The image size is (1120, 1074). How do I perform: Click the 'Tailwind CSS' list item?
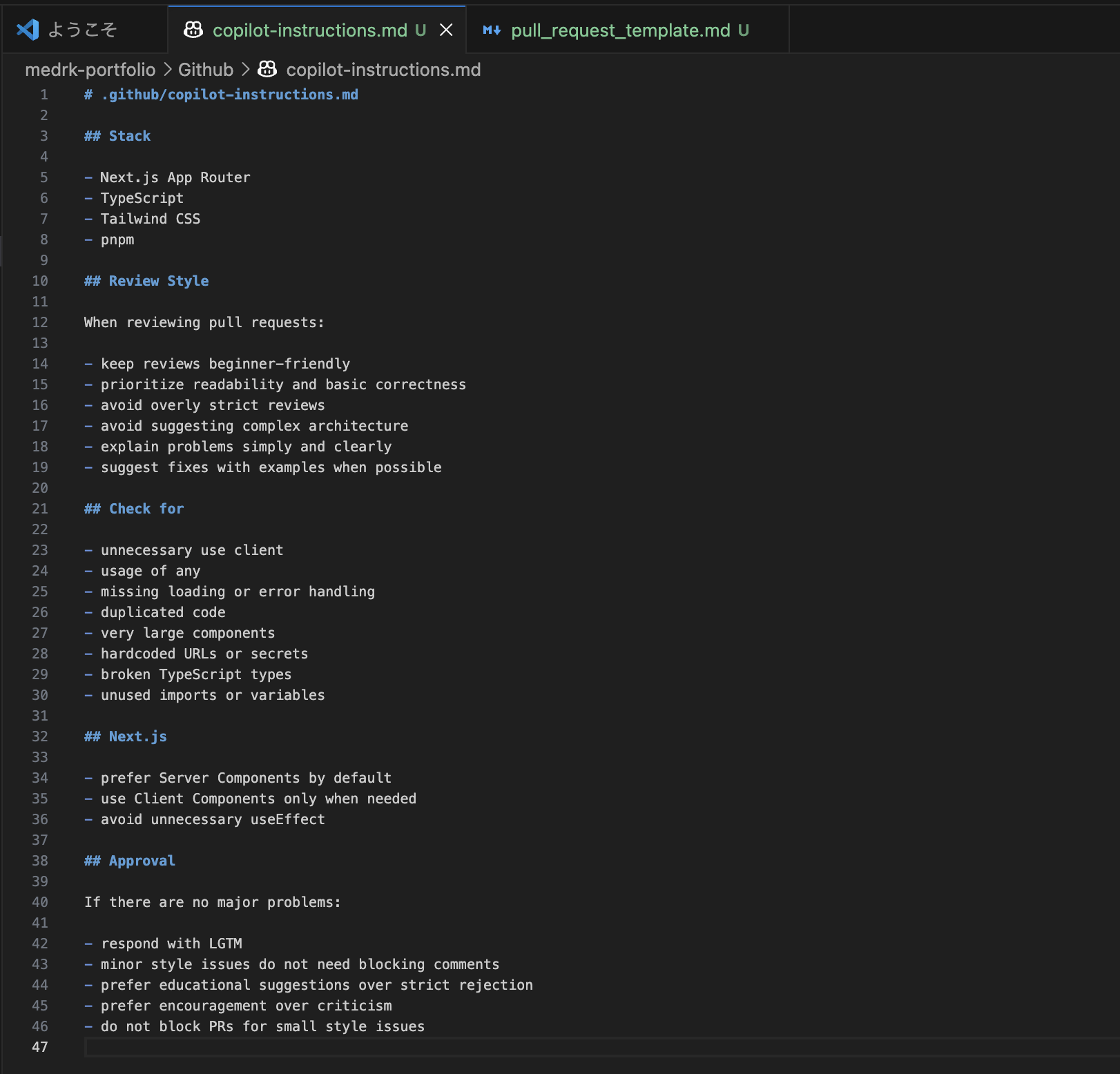150,219
